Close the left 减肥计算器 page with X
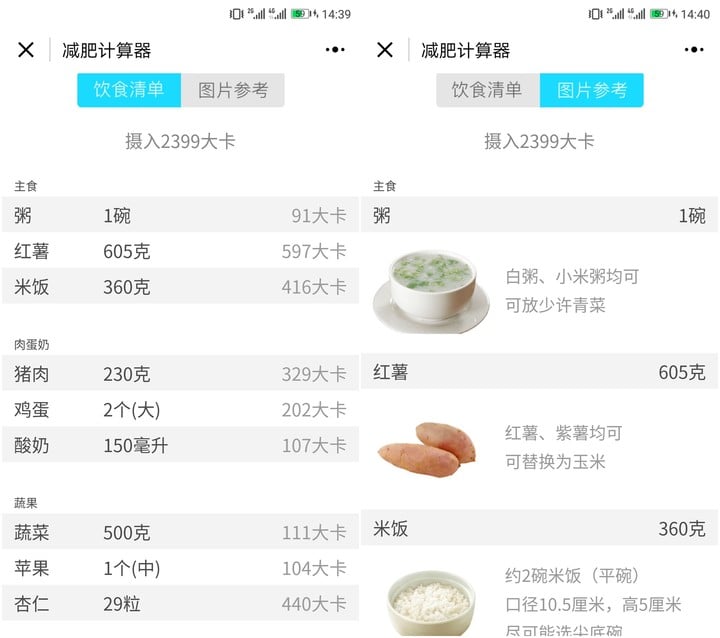Image resolution: width=720 pixels, height=638 pixels. (x=26, y=50)
